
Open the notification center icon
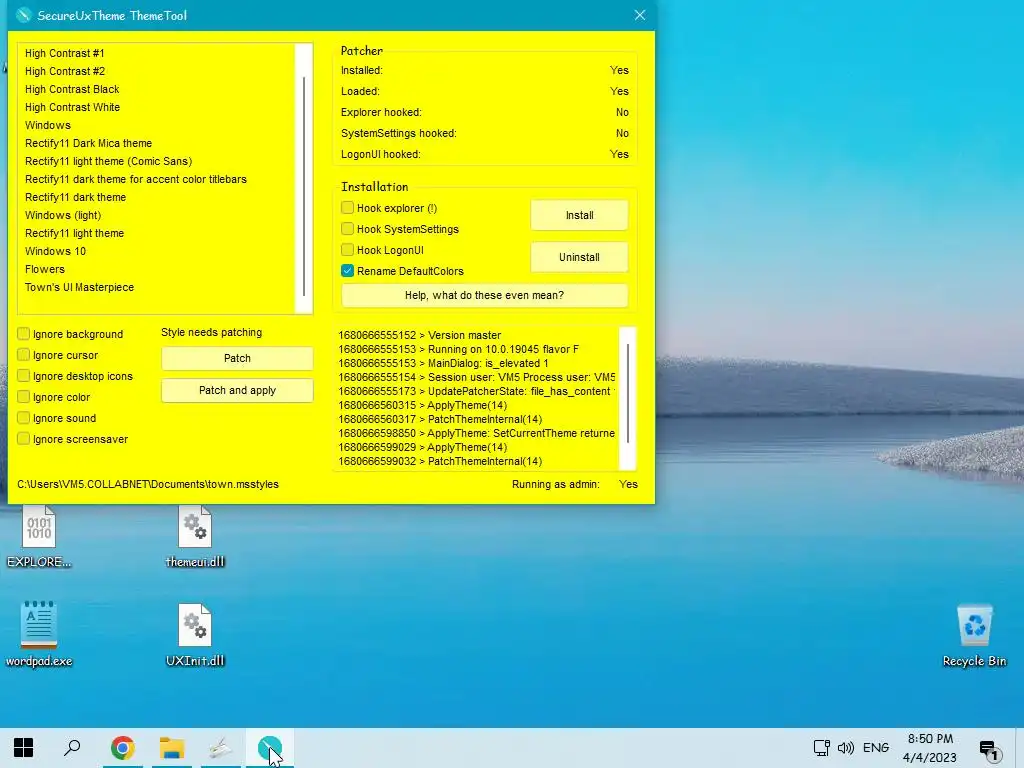point(989,750)
